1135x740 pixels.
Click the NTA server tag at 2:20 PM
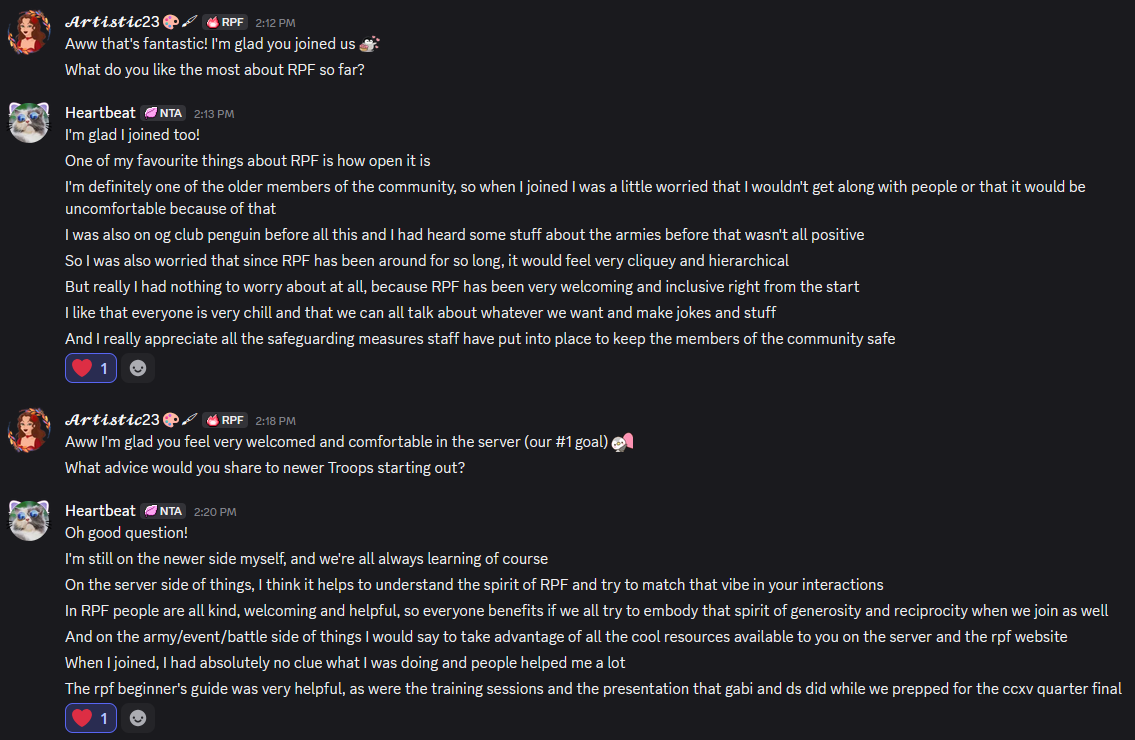[163, 511]
